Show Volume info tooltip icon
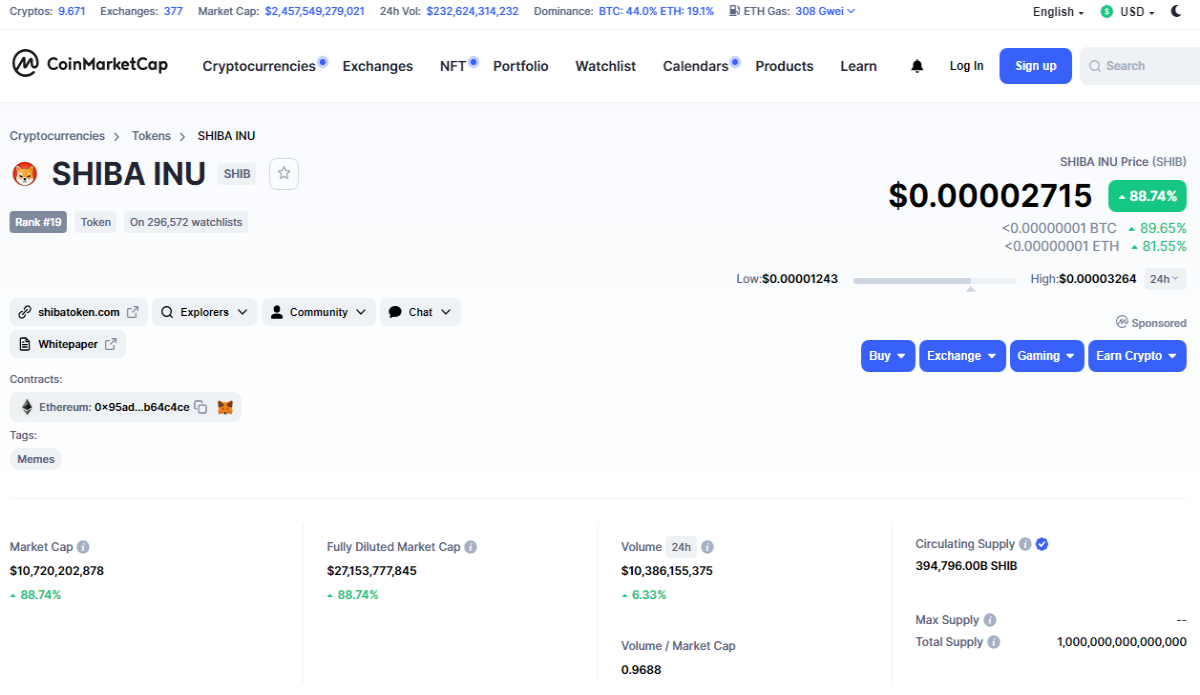This screenshot has width=1200, height=695. tap(707, 547)
